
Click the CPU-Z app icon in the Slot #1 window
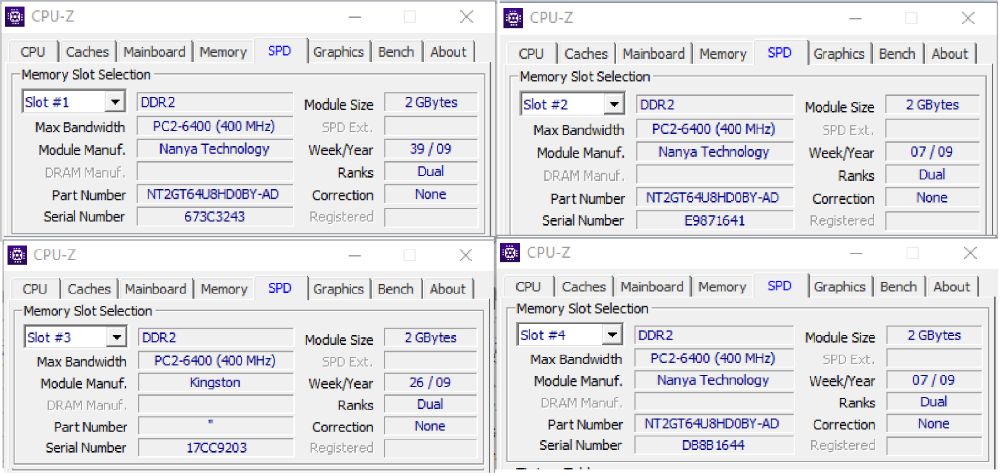pyautogui.click(x=15, y=17)
